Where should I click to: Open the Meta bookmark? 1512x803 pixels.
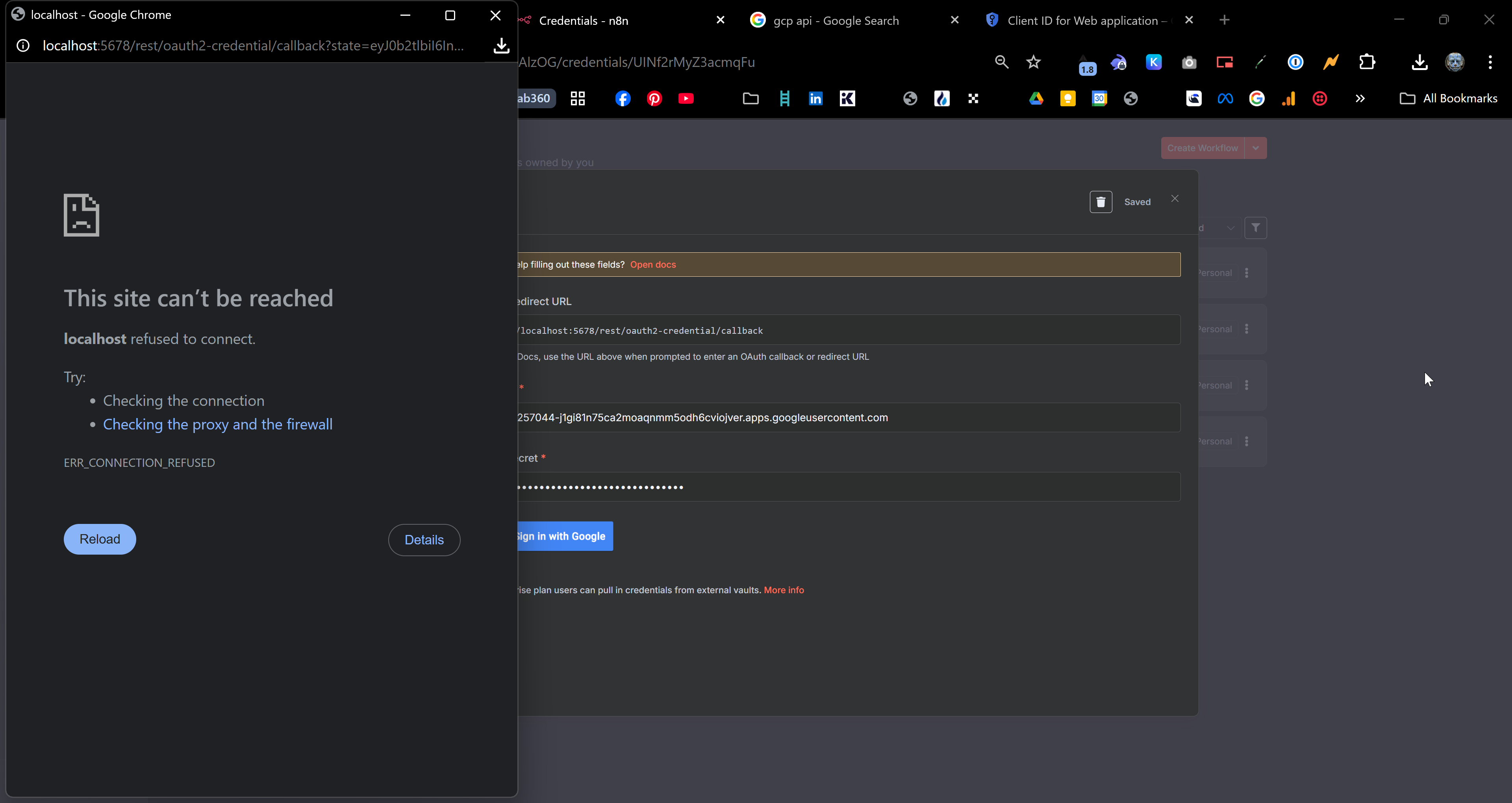click(x=1225, y=99)
